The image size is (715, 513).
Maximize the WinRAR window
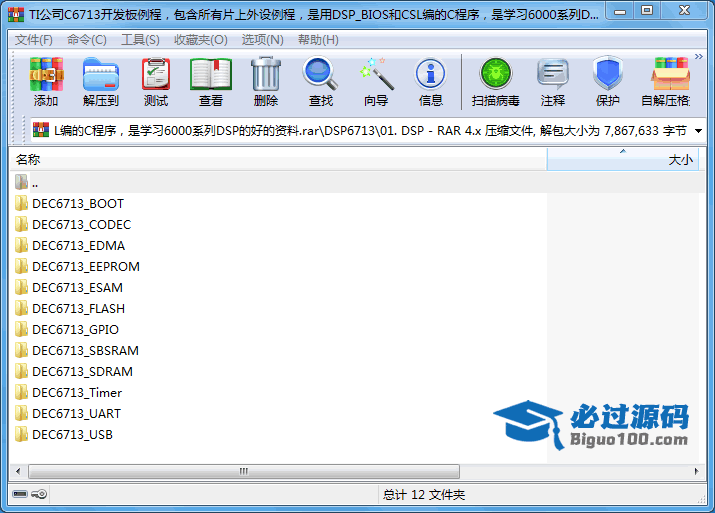tap(647, 11)
